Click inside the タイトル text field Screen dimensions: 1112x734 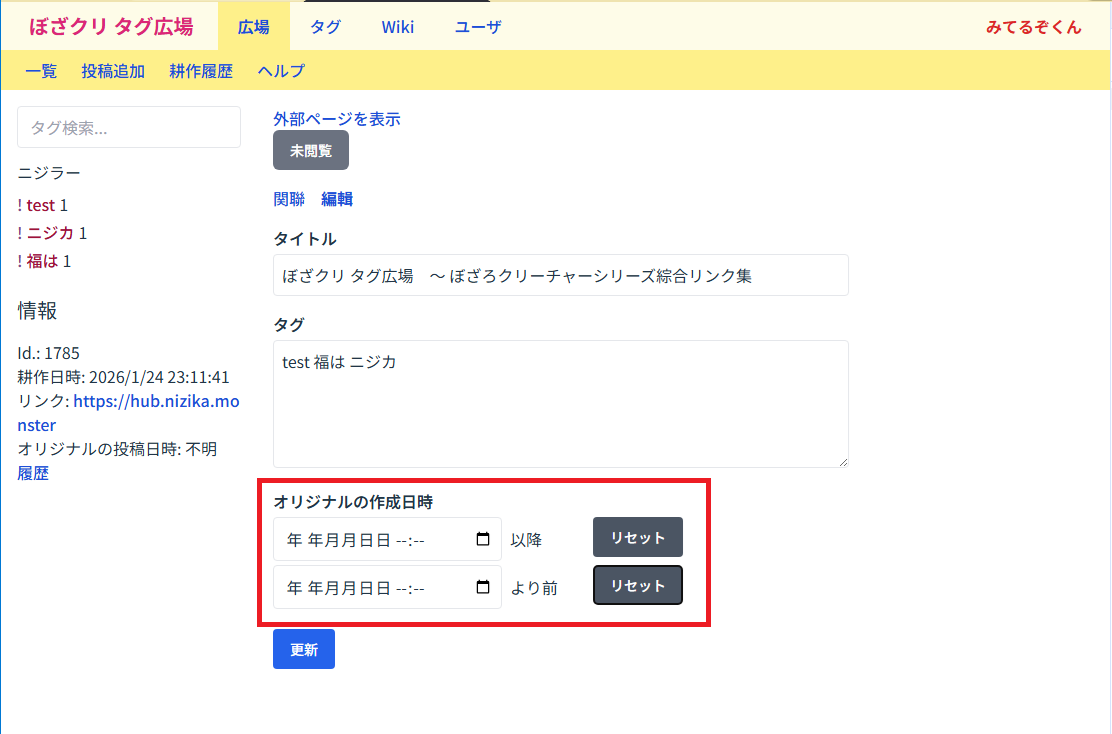tap(560, 276)
